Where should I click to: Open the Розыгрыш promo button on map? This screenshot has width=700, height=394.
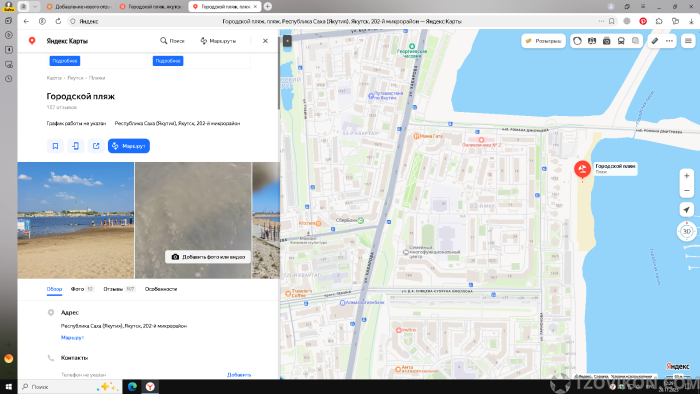coord(543,41)
